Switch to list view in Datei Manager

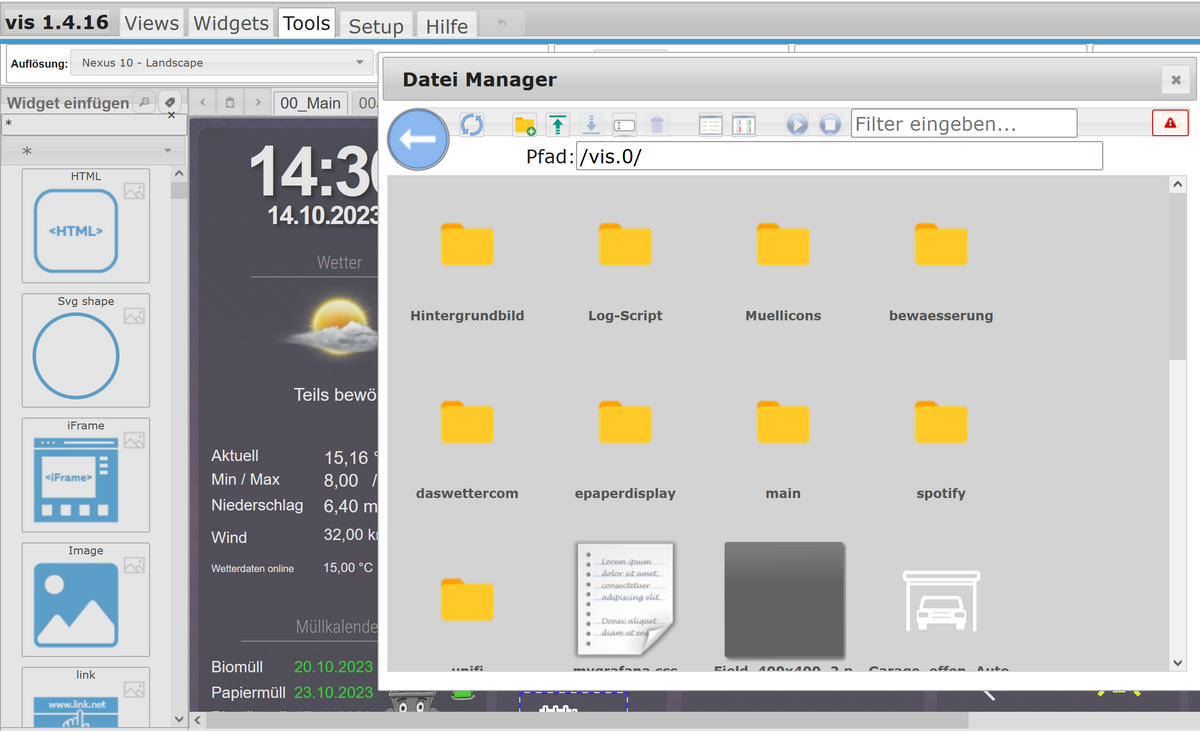(710, 125)
